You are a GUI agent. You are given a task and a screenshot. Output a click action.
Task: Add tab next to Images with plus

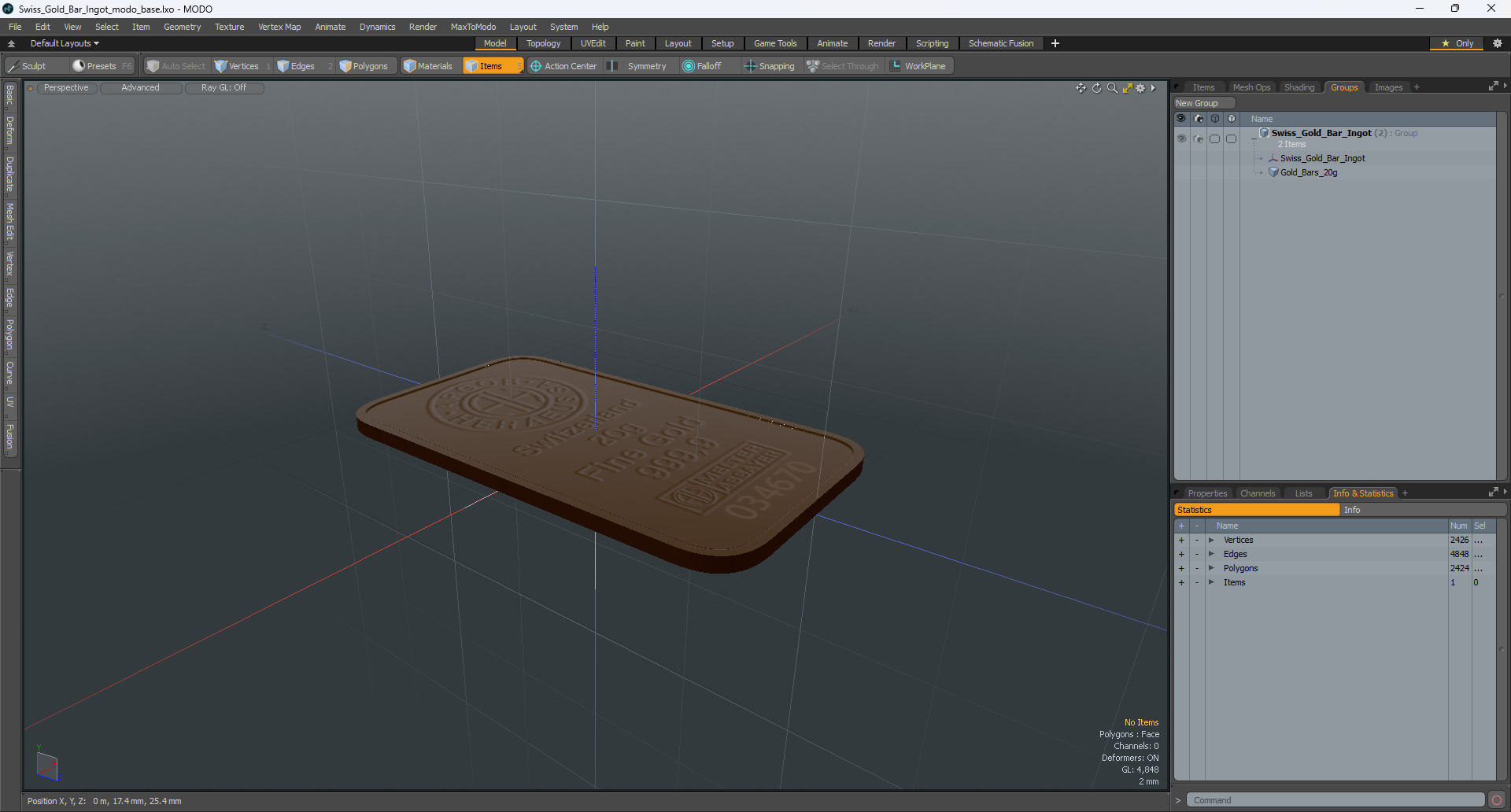click(1417, 87)
